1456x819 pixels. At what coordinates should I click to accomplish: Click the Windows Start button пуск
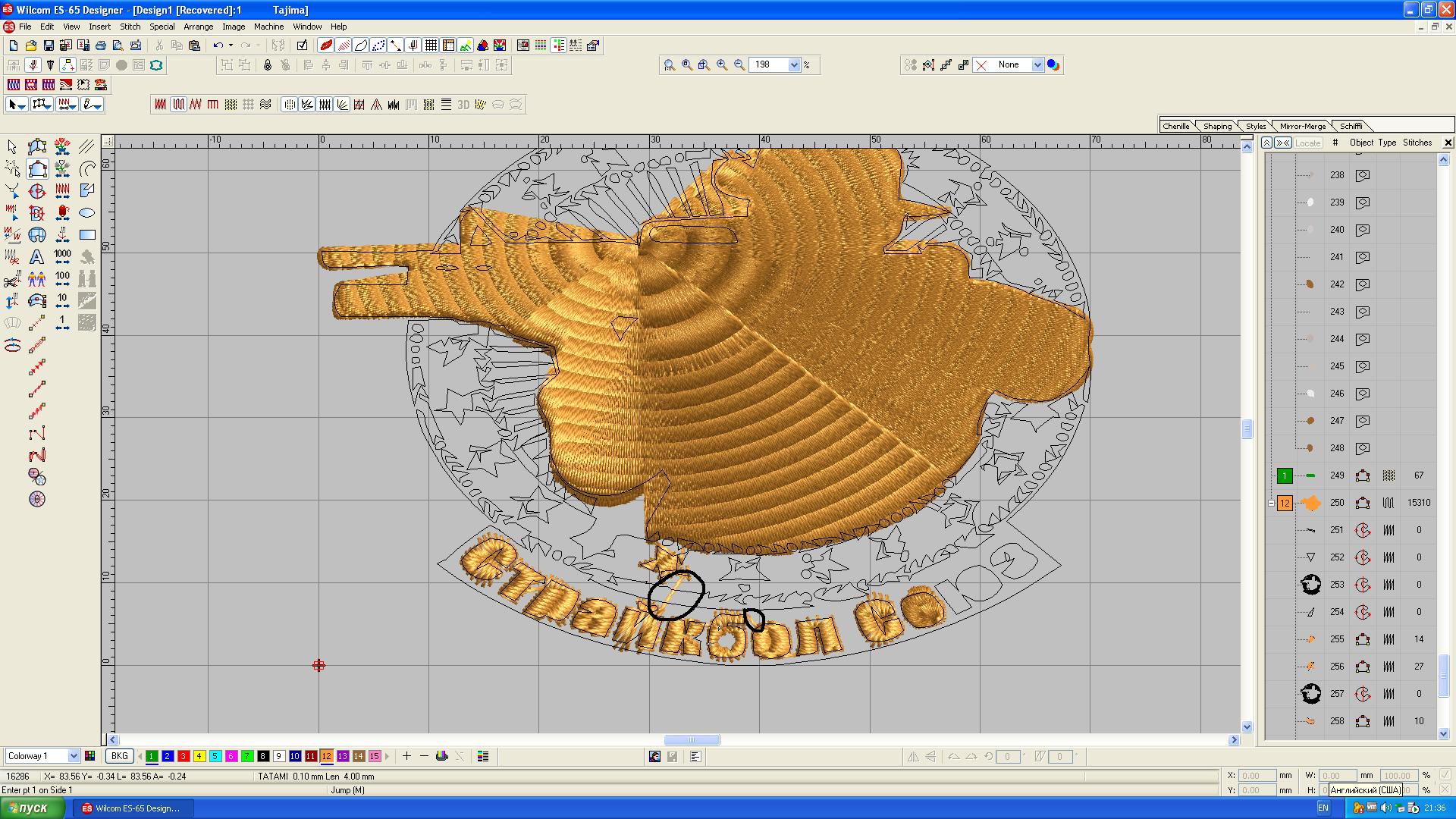pos(27,808)
